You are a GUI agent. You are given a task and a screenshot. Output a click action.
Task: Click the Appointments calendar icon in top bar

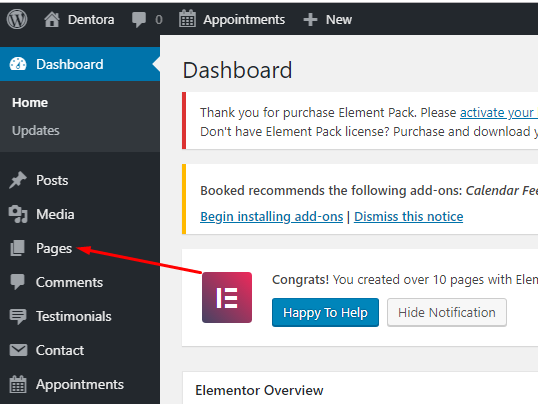[x=187, y=19]
